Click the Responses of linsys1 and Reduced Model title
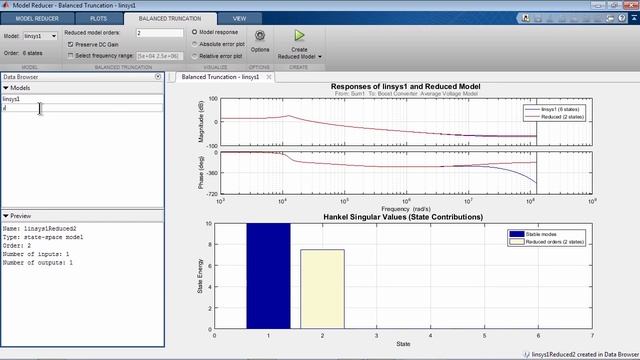The height and width of the screenshot is (360, 640). pos(405,87)
